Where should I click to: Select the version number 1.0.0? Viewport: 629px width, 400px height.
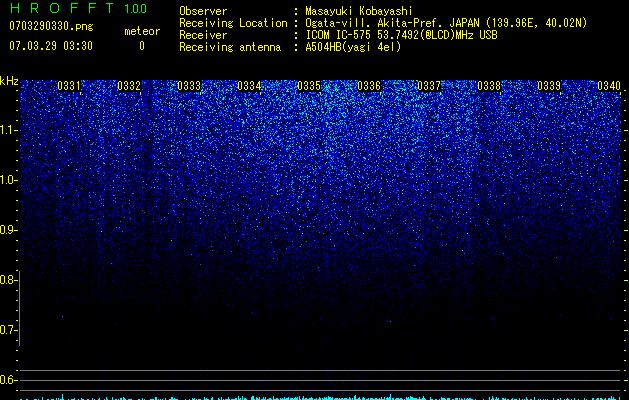pos(135,8)
